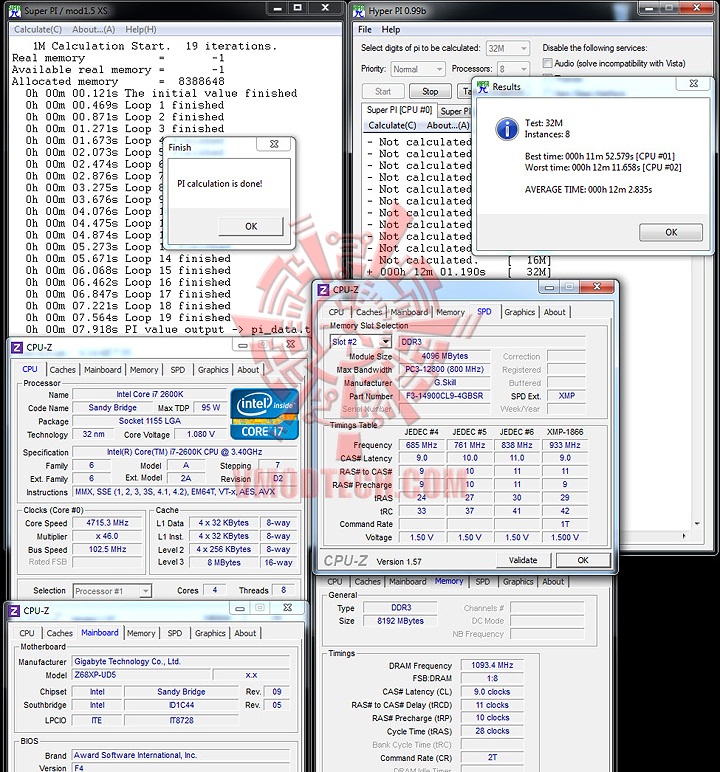The height and width of the screenshot is (772, 720).
Task: Click 'Intel Core i7 2600K' name value
Action: 150,394
